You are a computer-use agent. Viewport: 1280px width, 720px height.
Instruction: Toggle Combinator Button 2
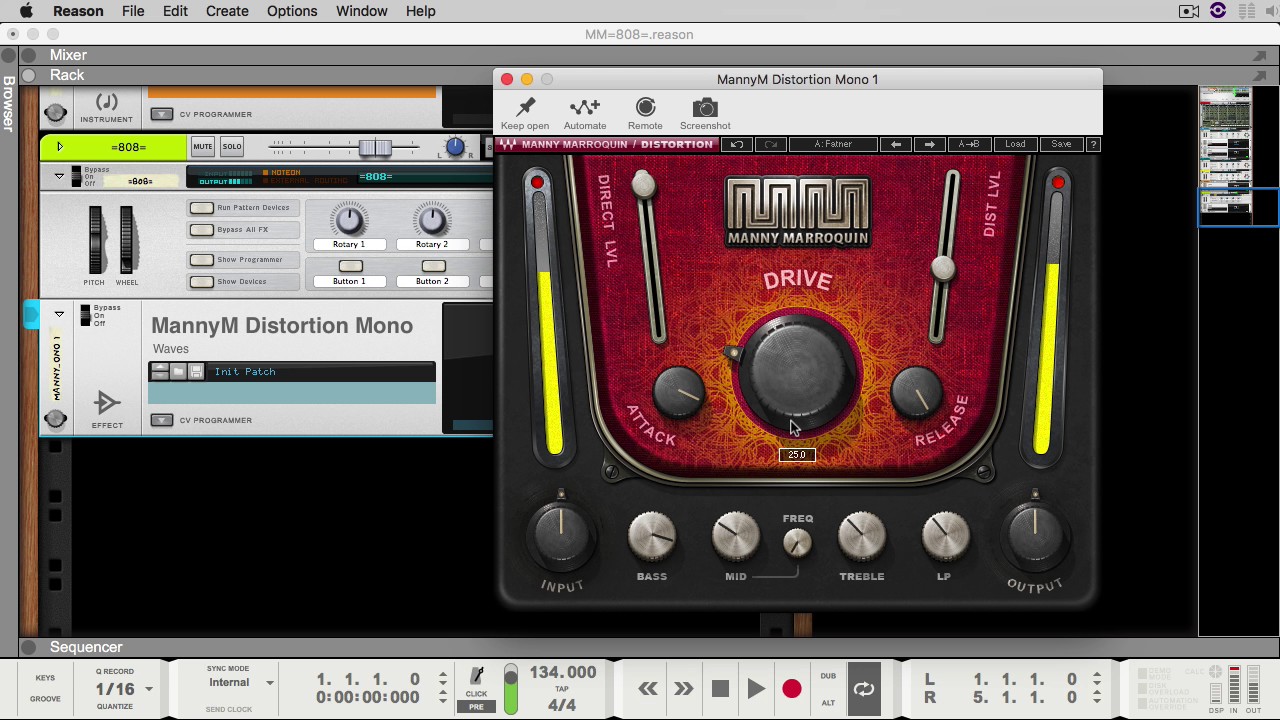pyautogui.click(x=433, y=266)
